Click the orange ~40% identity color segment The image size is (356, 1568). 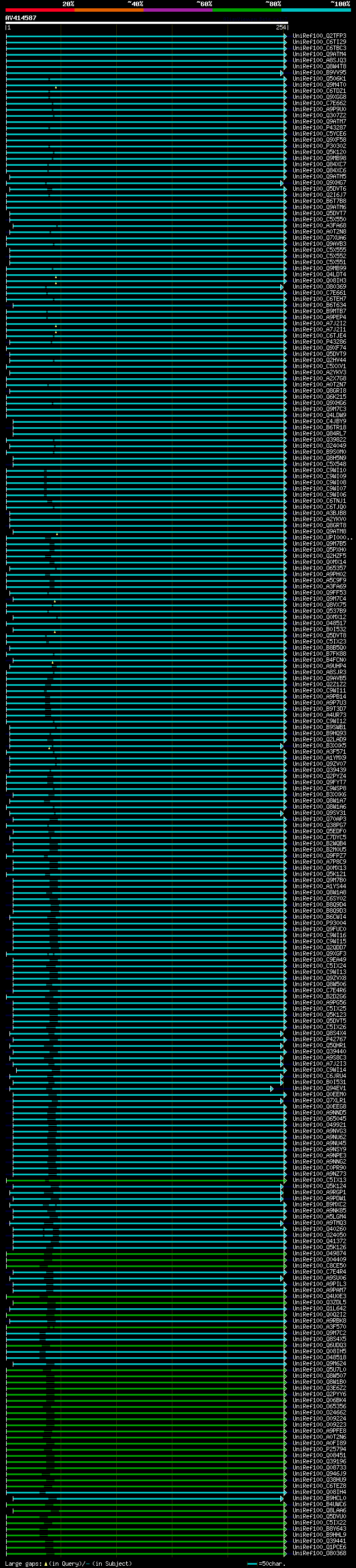pos(109,10)
